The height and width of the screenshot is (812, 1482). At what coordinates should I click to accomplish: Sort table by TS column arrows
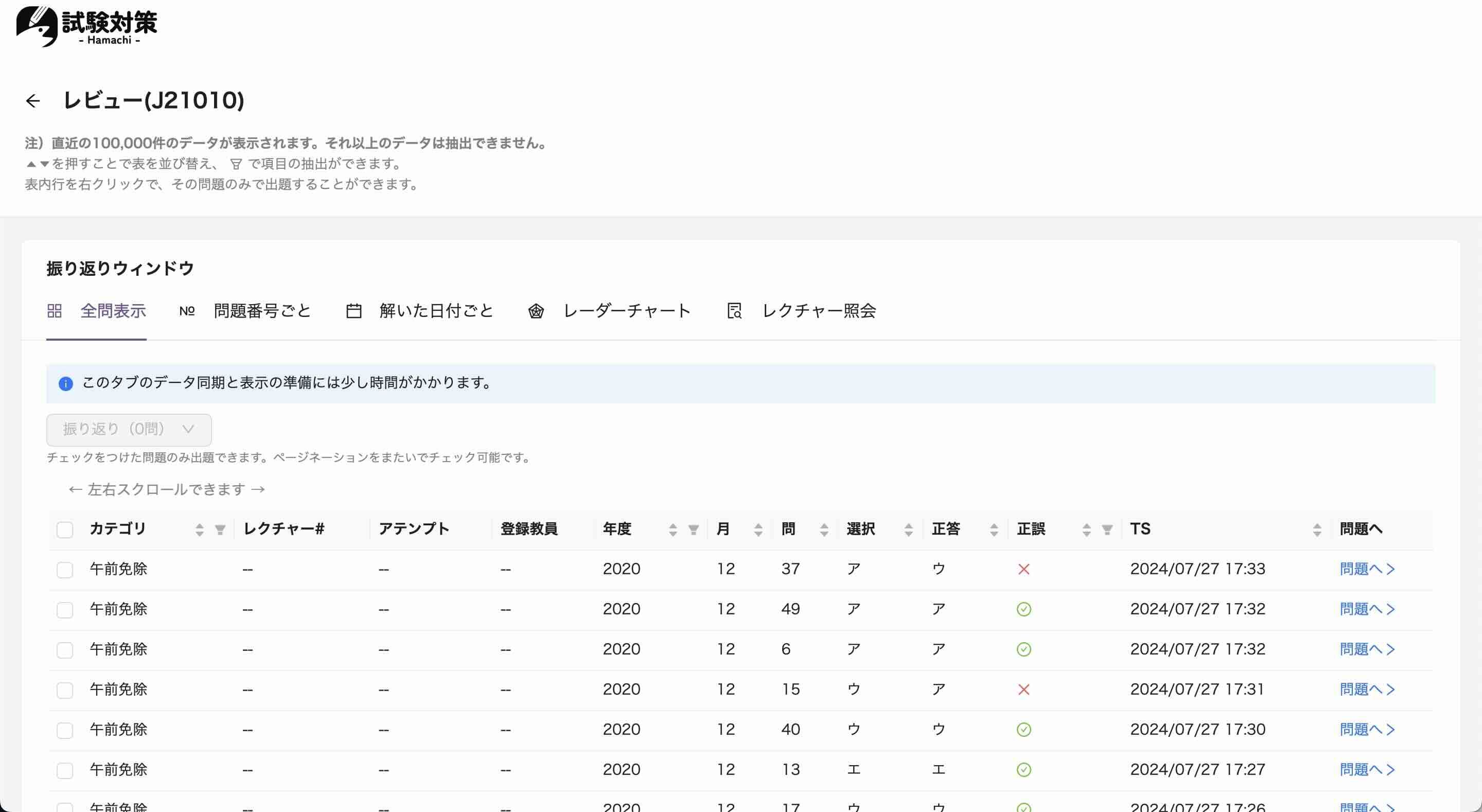[x=1317, y=530]
